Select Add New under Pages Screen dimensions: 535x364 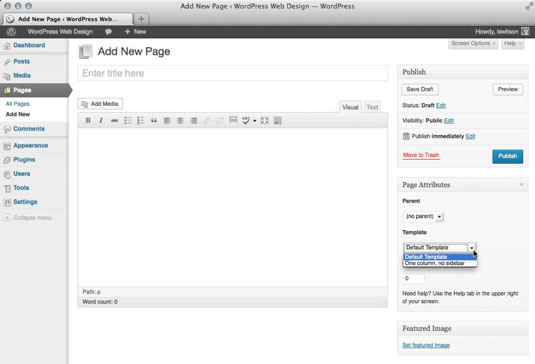18,114
